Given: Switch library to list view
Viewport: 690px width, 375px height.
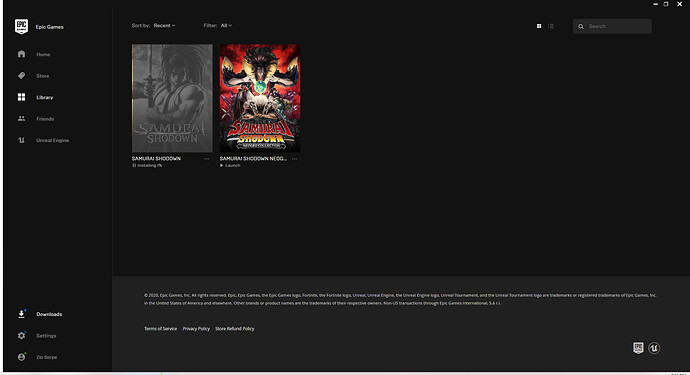Looking at the screenshot, I should pos(551,26).
